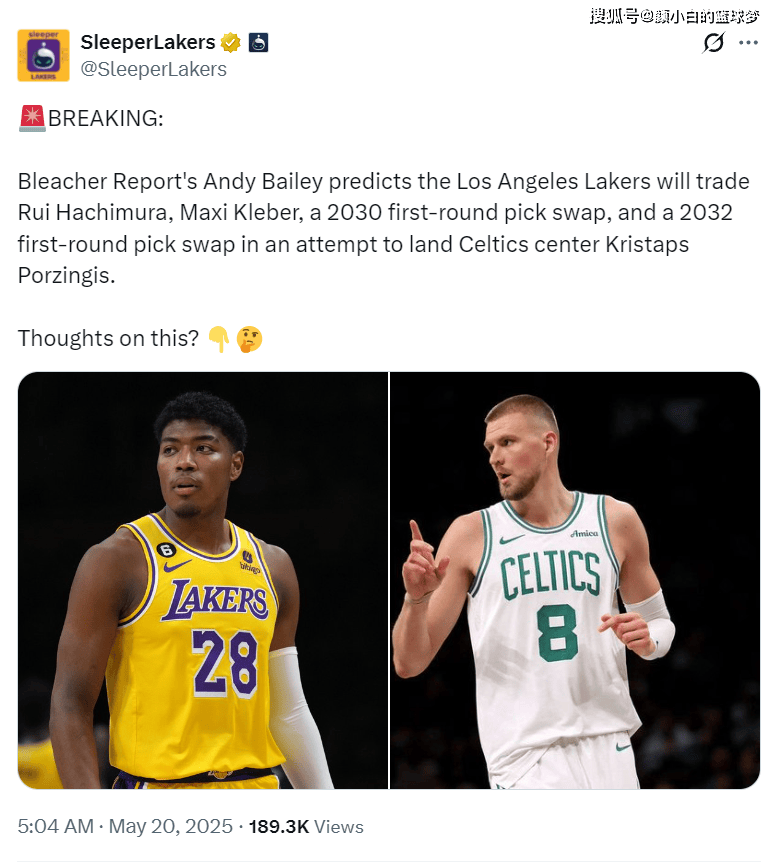Click the 189.3K Views counter
This screenshot has height=862, width=774.
tap(306, 826)
